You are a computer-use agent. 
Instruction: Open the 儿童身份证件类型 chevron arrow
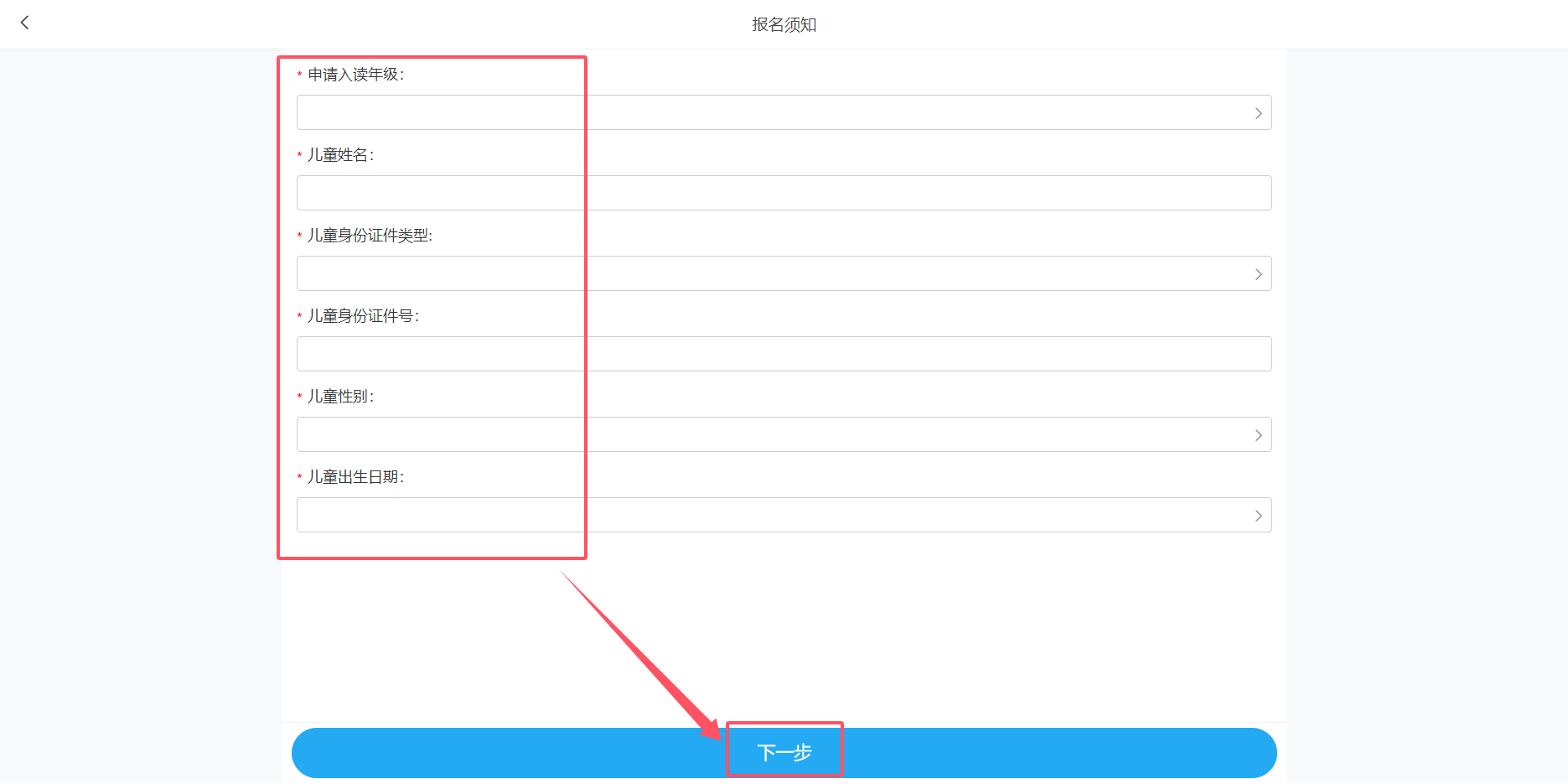coord(1258,274)
